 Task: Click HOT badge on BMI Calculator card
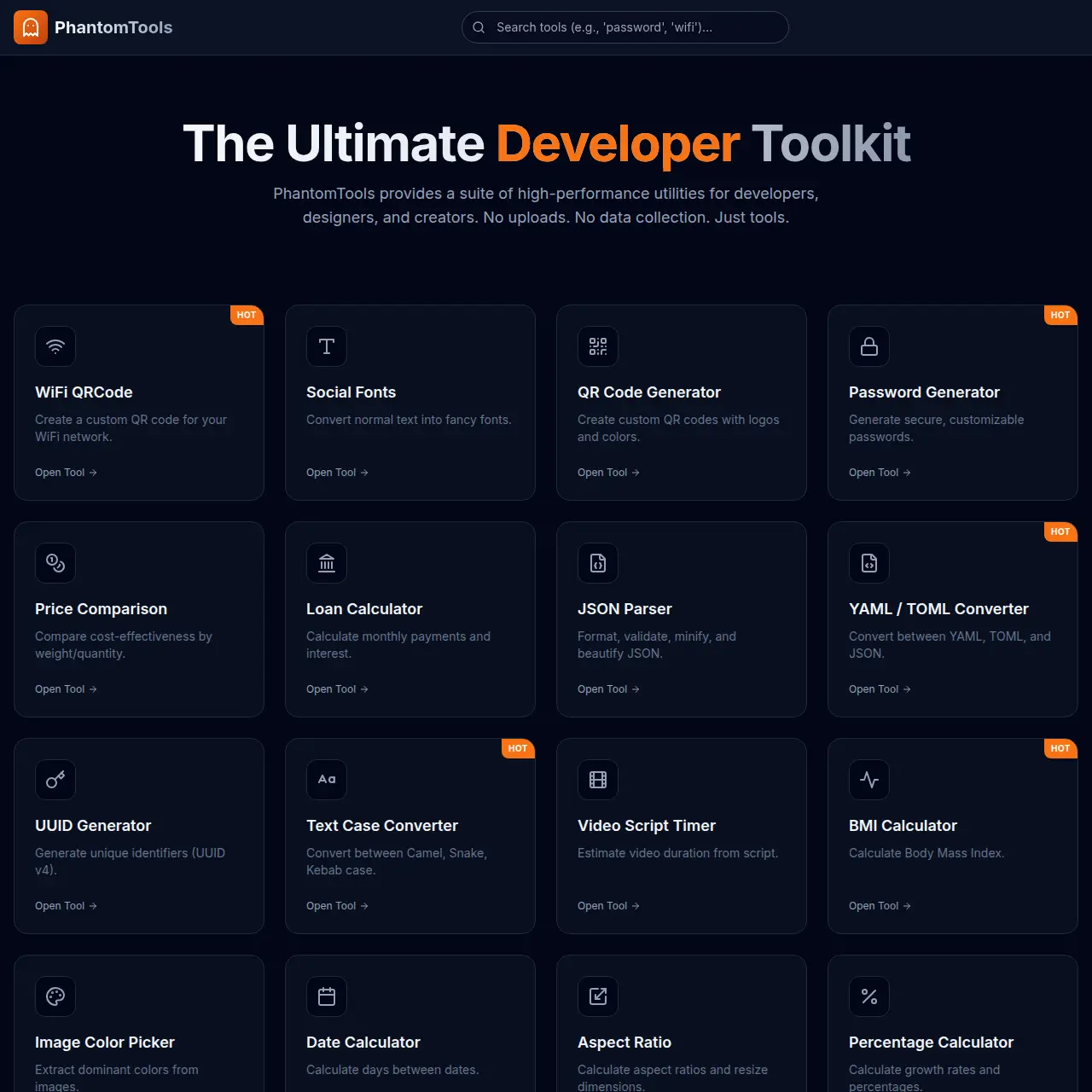1060,748
